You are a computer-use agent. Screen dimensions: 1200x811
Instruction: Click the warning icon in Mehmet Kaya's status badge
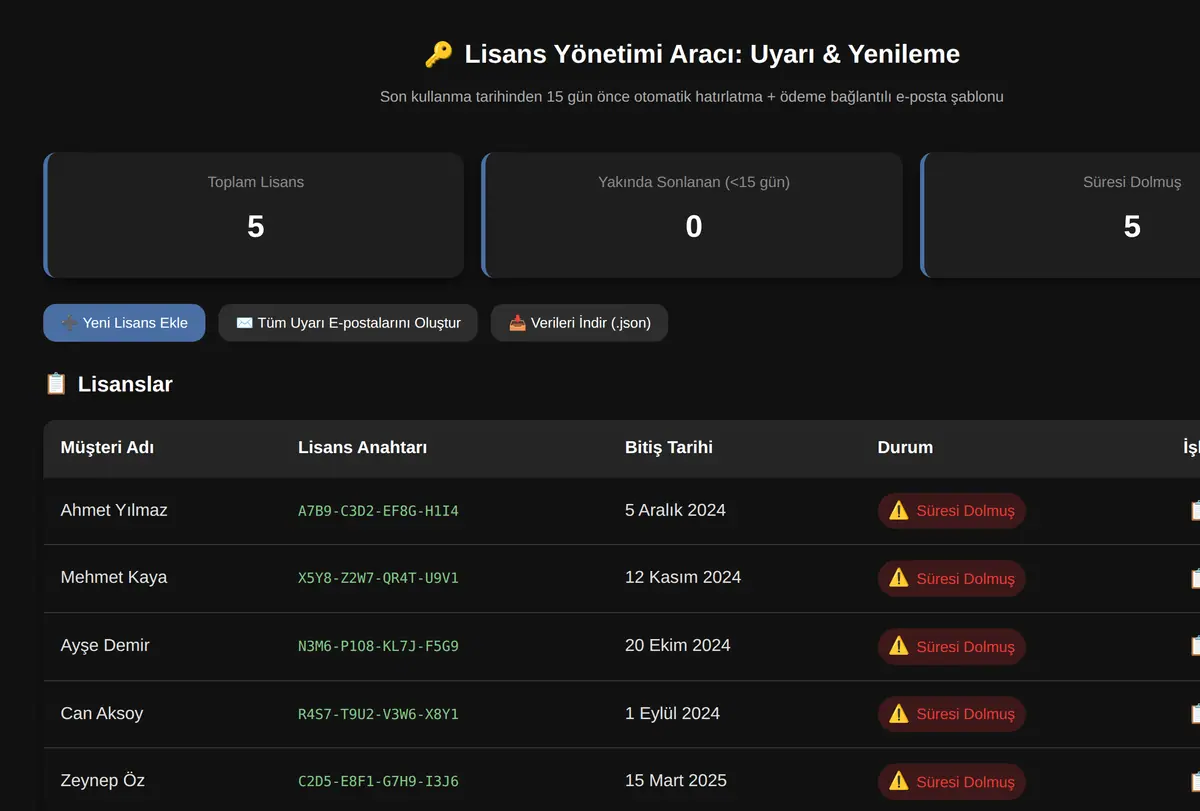899,578
